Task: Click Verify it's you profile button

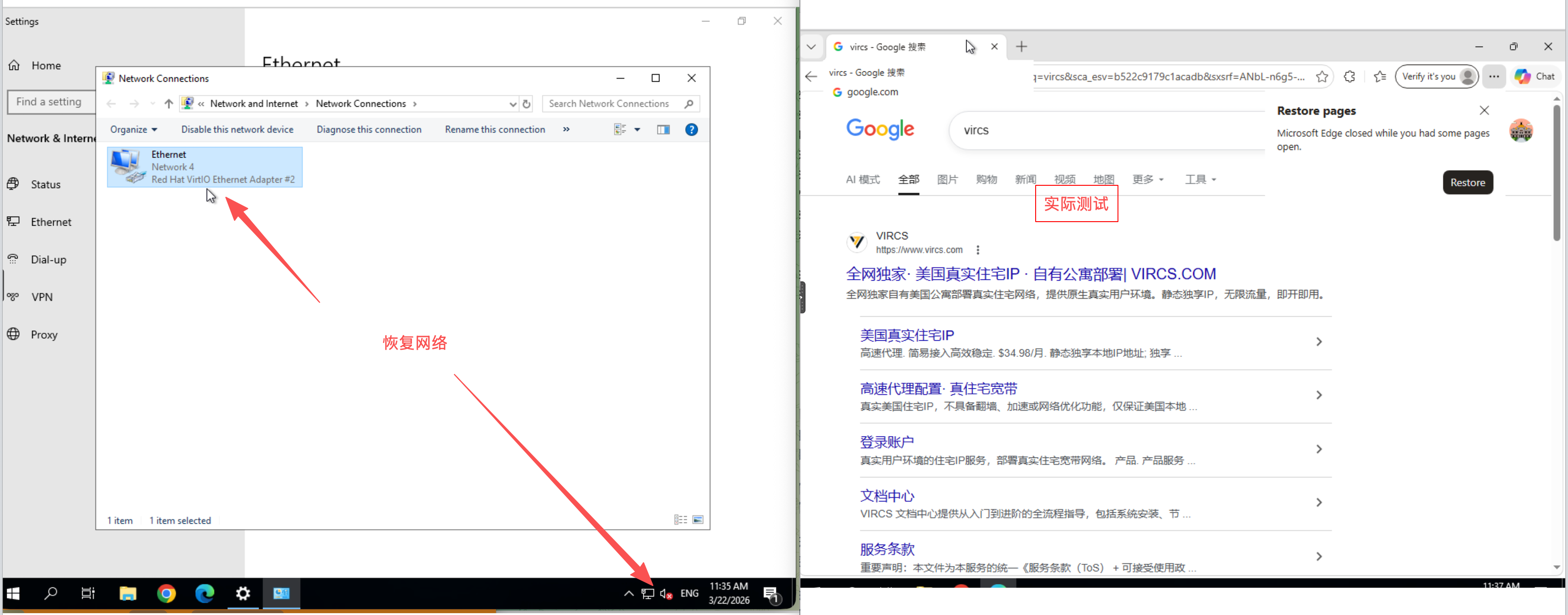Action: [x=1437, y=77]
